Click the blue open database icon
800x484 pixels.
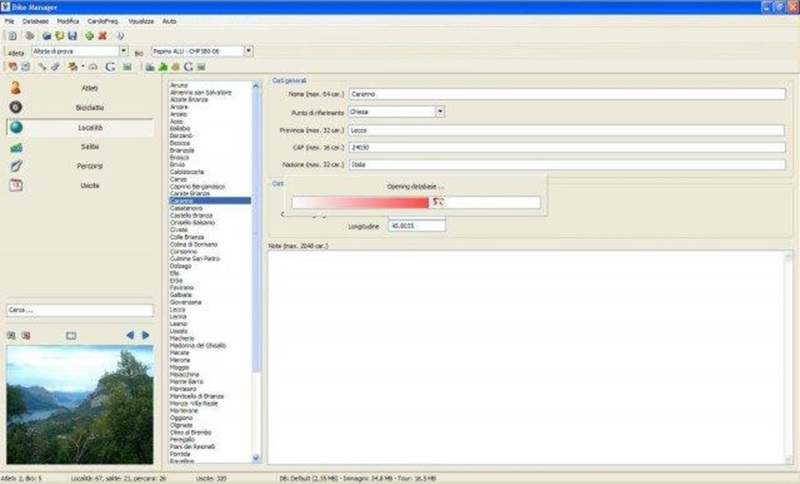click(46, 36)
